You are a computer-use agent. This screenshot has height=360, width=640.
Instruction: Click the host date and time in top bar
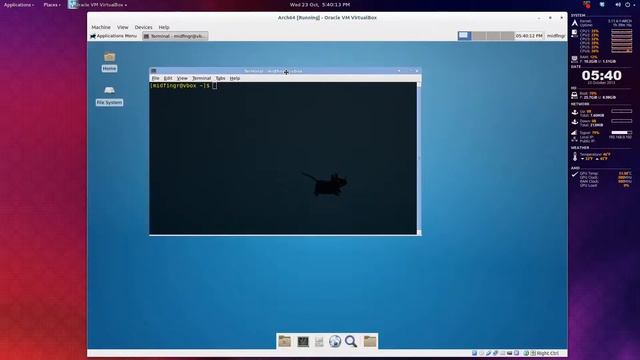pos(320,5)
